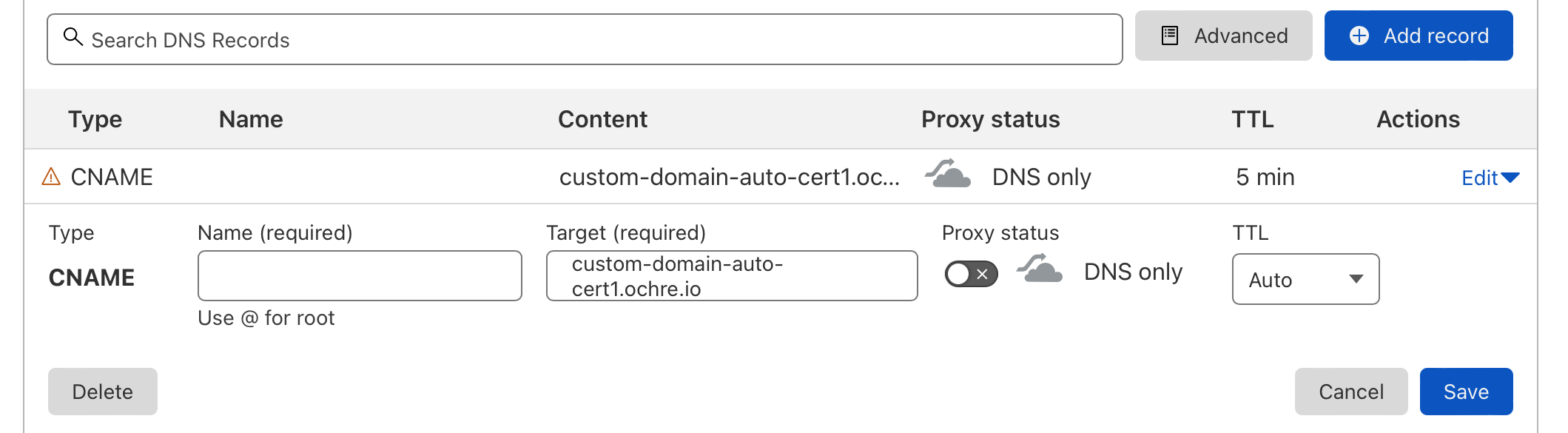
Task: Sort by the Name column header
Action: tap(251, 119)
